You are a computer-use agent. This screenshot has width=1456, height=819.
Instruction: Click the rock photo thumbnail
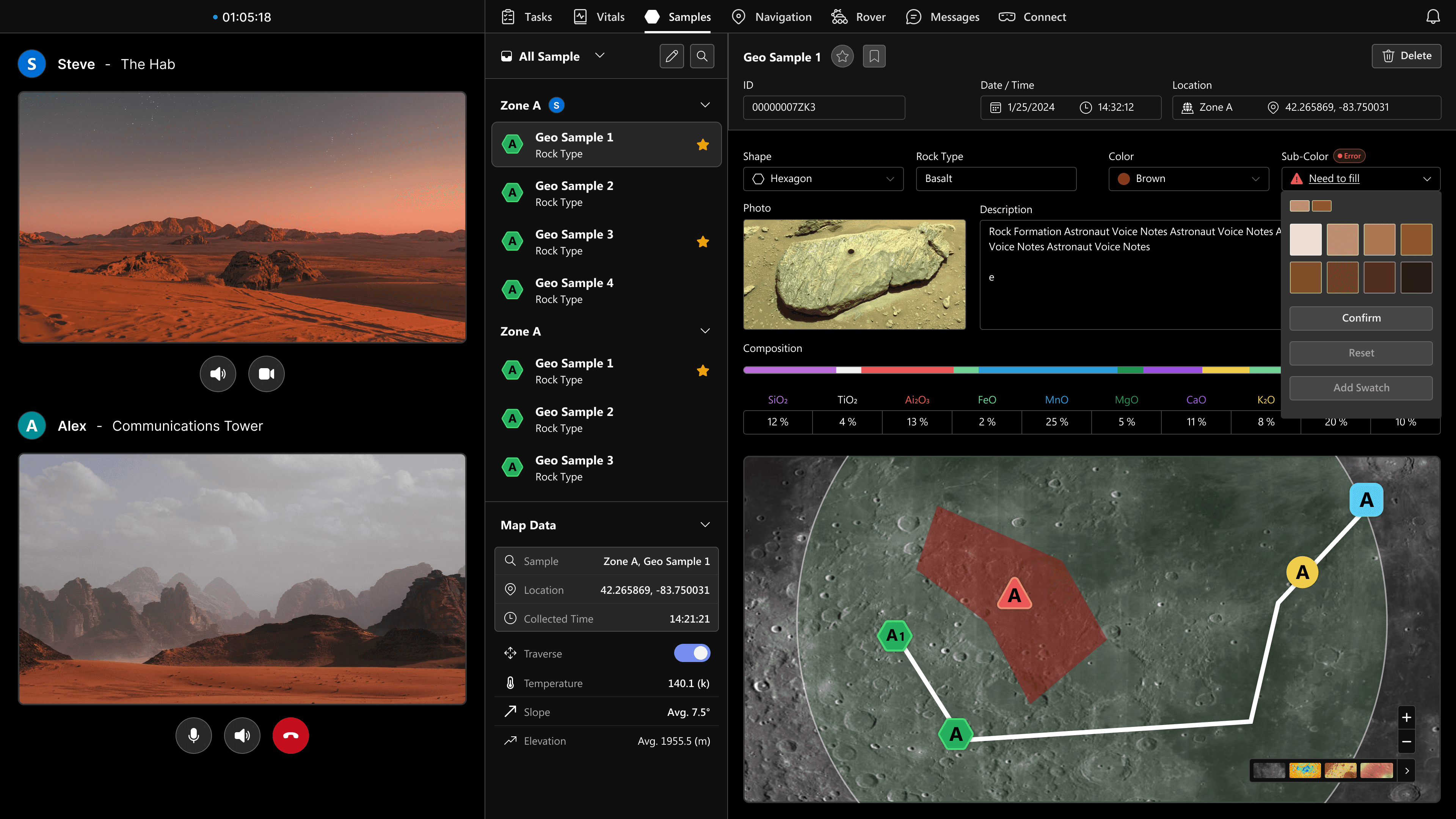coord(854,274)
